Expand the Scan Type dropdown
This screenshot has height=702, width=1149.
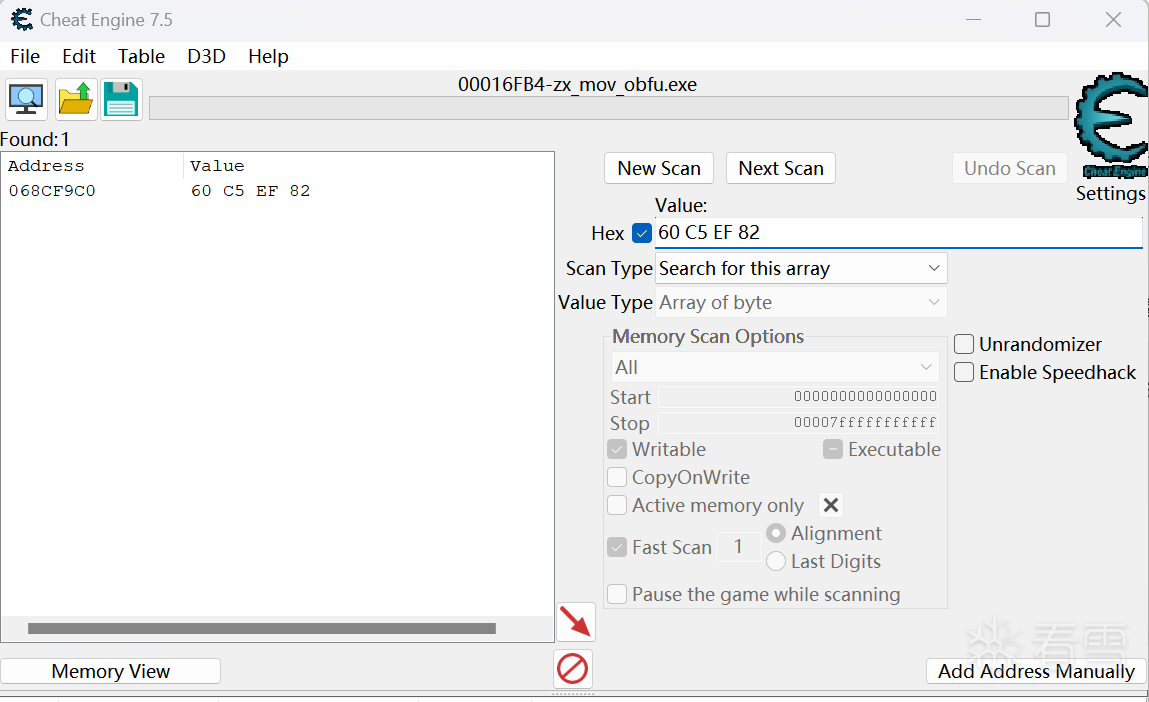click(x=800, y=268)
